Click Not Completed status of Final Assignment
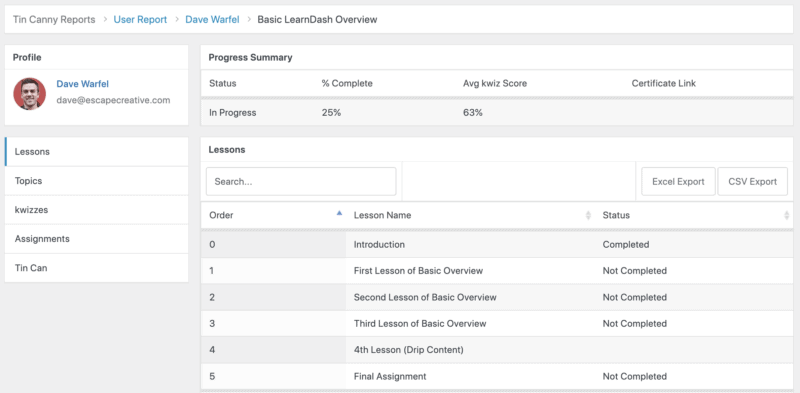The width and height of the screenshot is (800, 393). click(635, 376)
